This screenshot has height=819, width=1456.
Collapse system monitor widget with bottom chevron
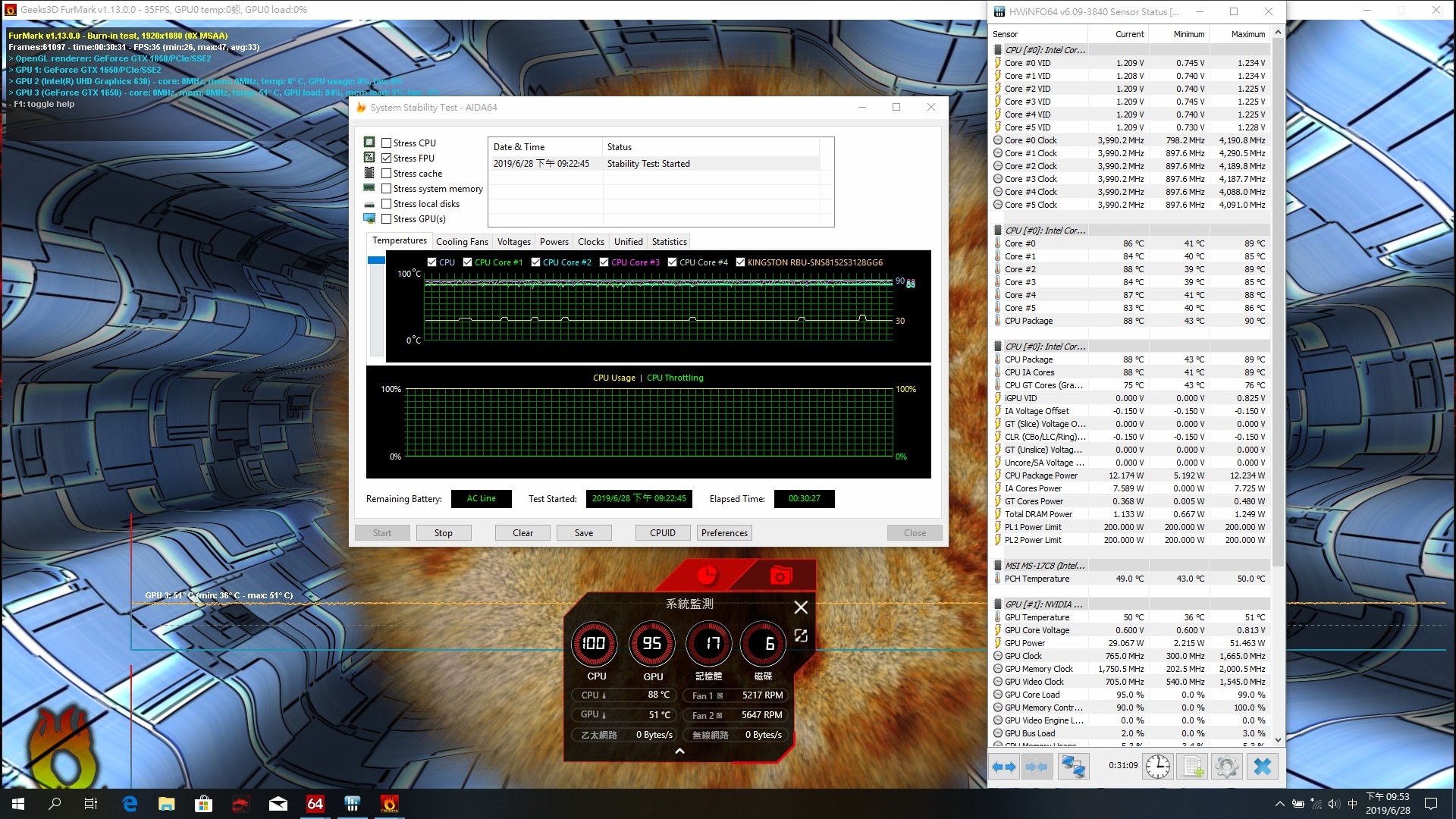(680, 751)
